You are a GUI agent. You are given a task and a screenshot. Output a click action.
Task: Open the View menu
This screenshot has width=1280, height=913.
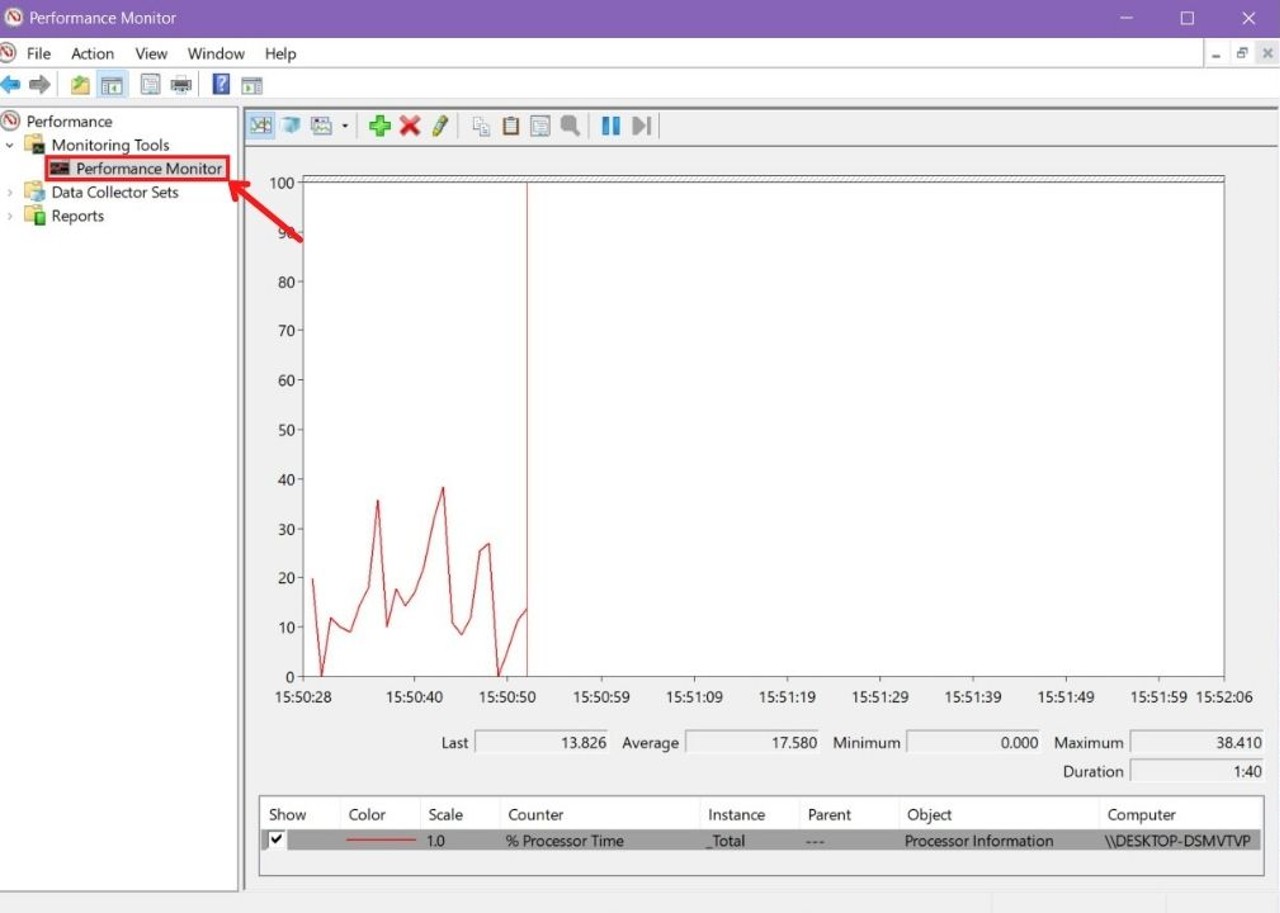point(150,53)
